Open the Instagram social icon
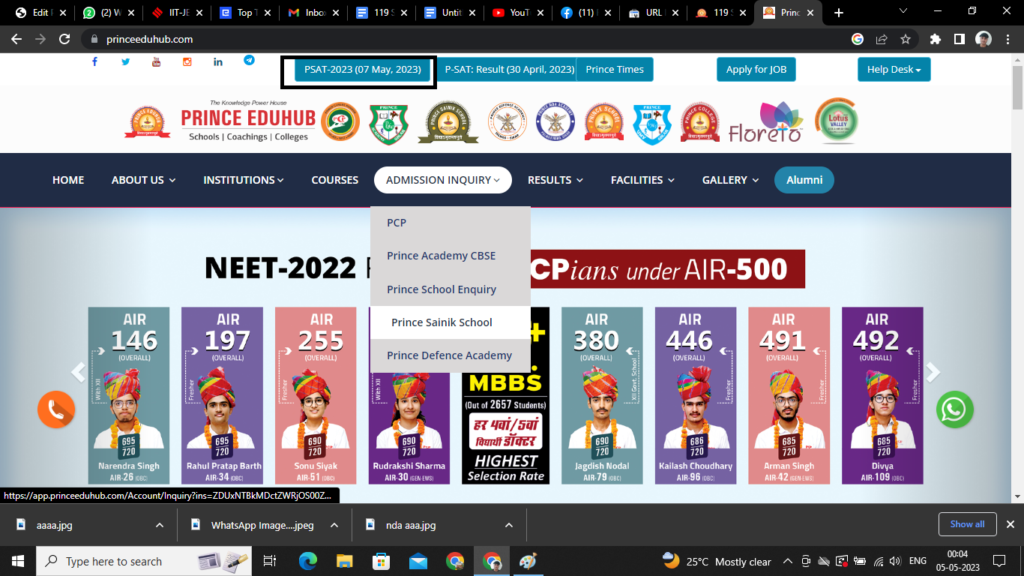Viewport: 1024px width, 576px height. click(187, 62)
